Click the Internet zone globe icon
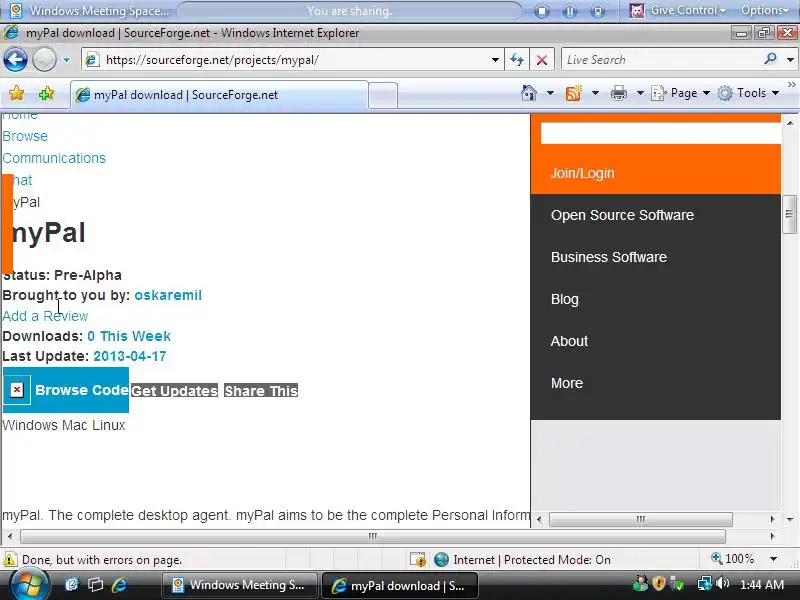The image size is (800, 600). (x=441, y=560)
